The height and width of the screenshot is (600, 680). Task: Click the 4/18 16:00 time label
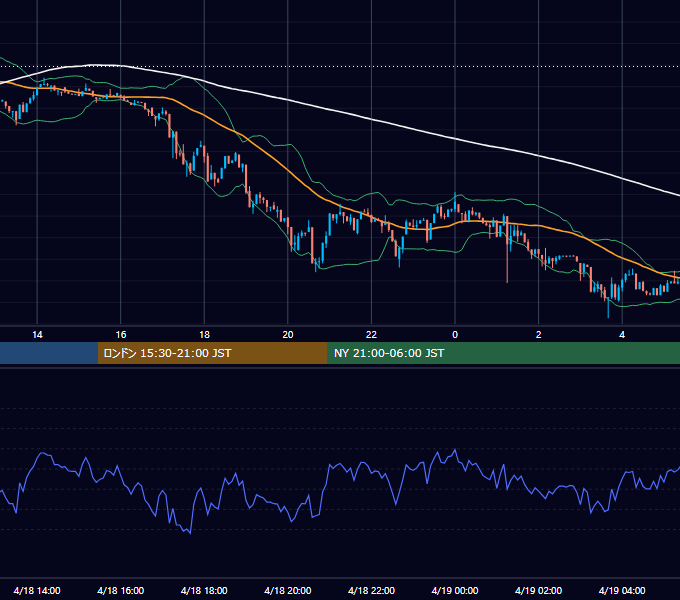[121, 590]
